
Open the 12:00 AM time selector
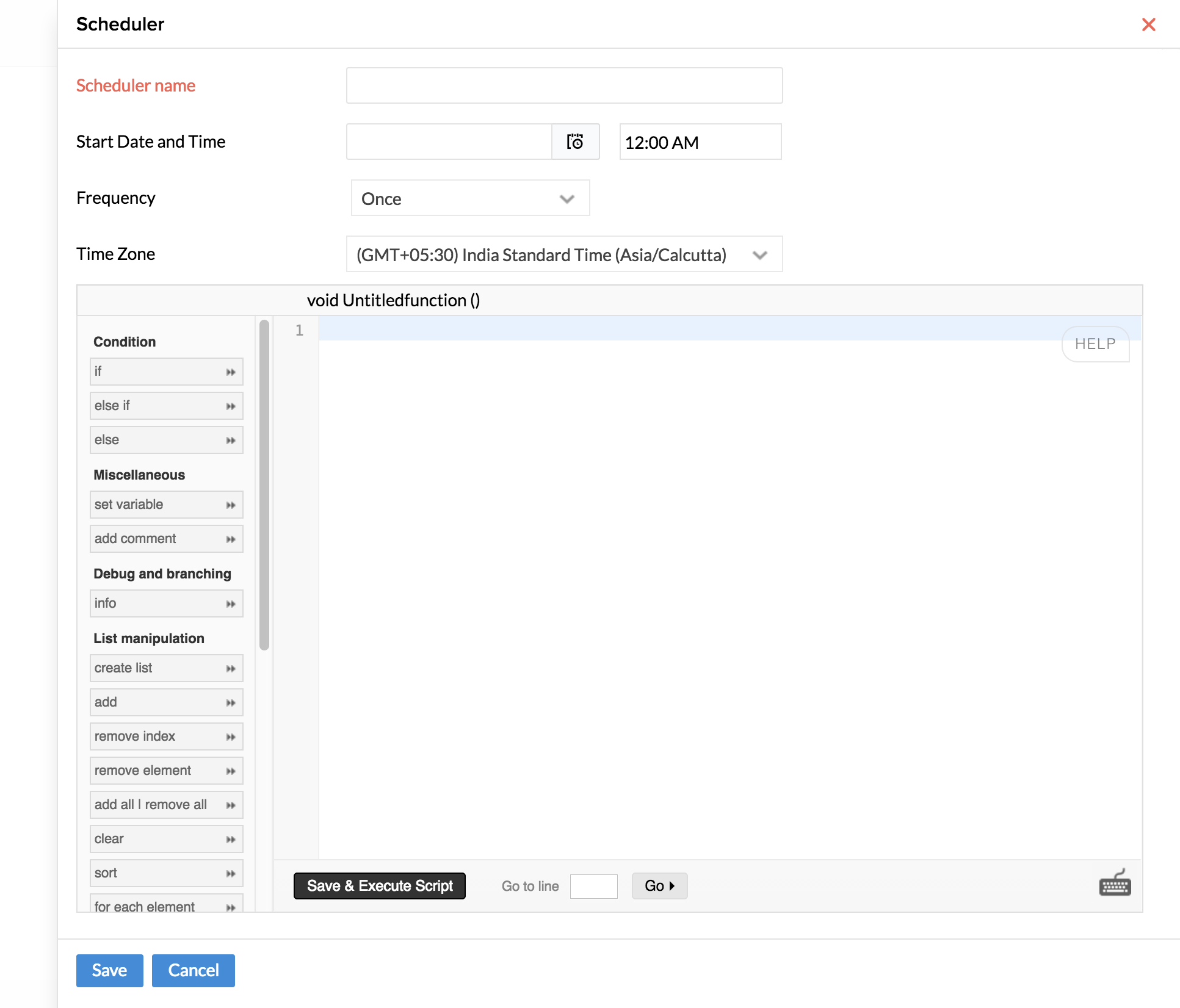(700, 142)
